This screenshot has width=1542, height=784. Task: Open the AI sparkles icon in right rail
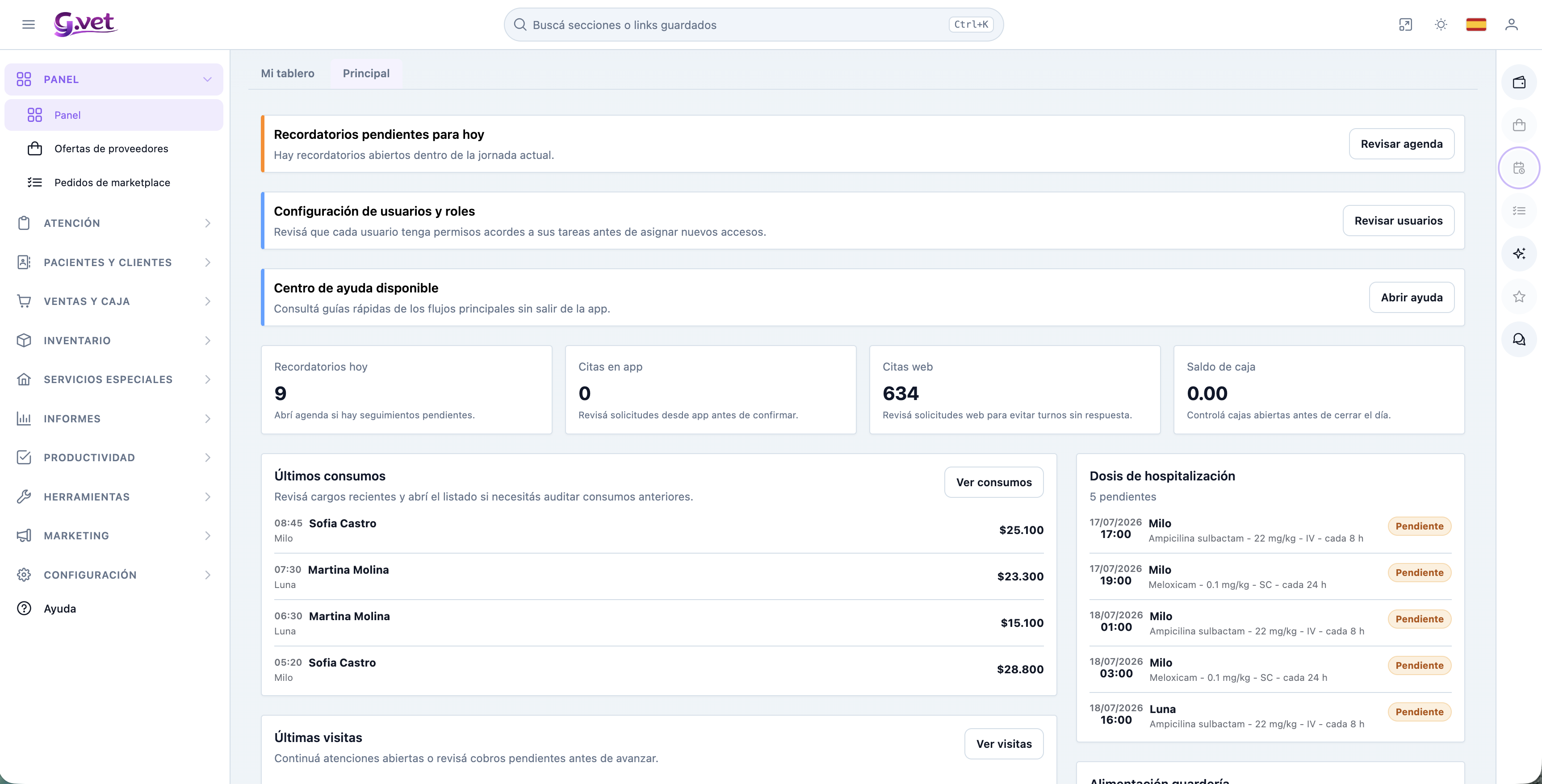[x=1519, y=254]
